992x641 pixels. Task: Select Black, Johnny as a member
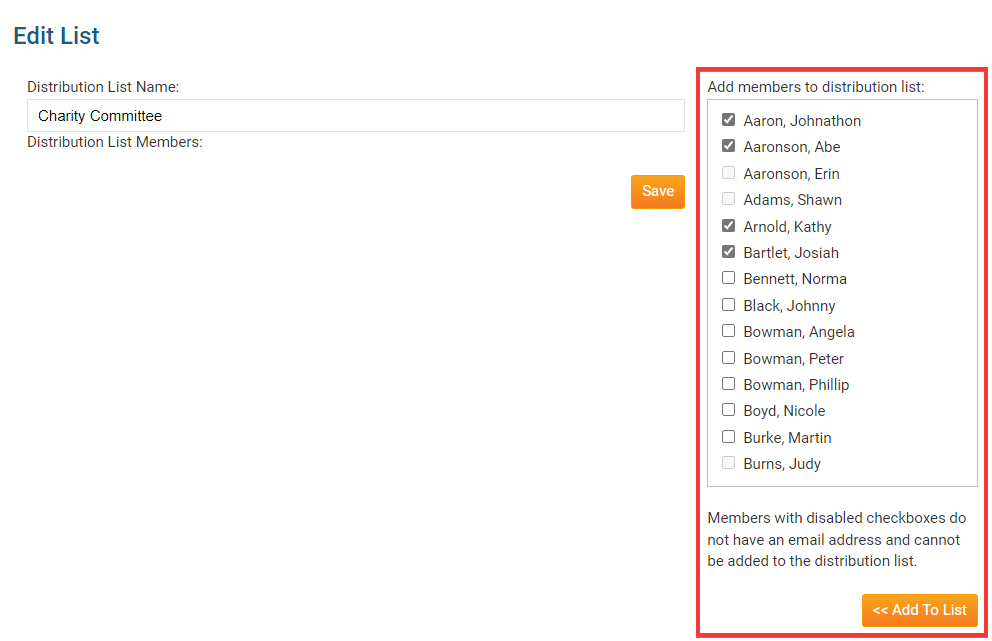729,304
